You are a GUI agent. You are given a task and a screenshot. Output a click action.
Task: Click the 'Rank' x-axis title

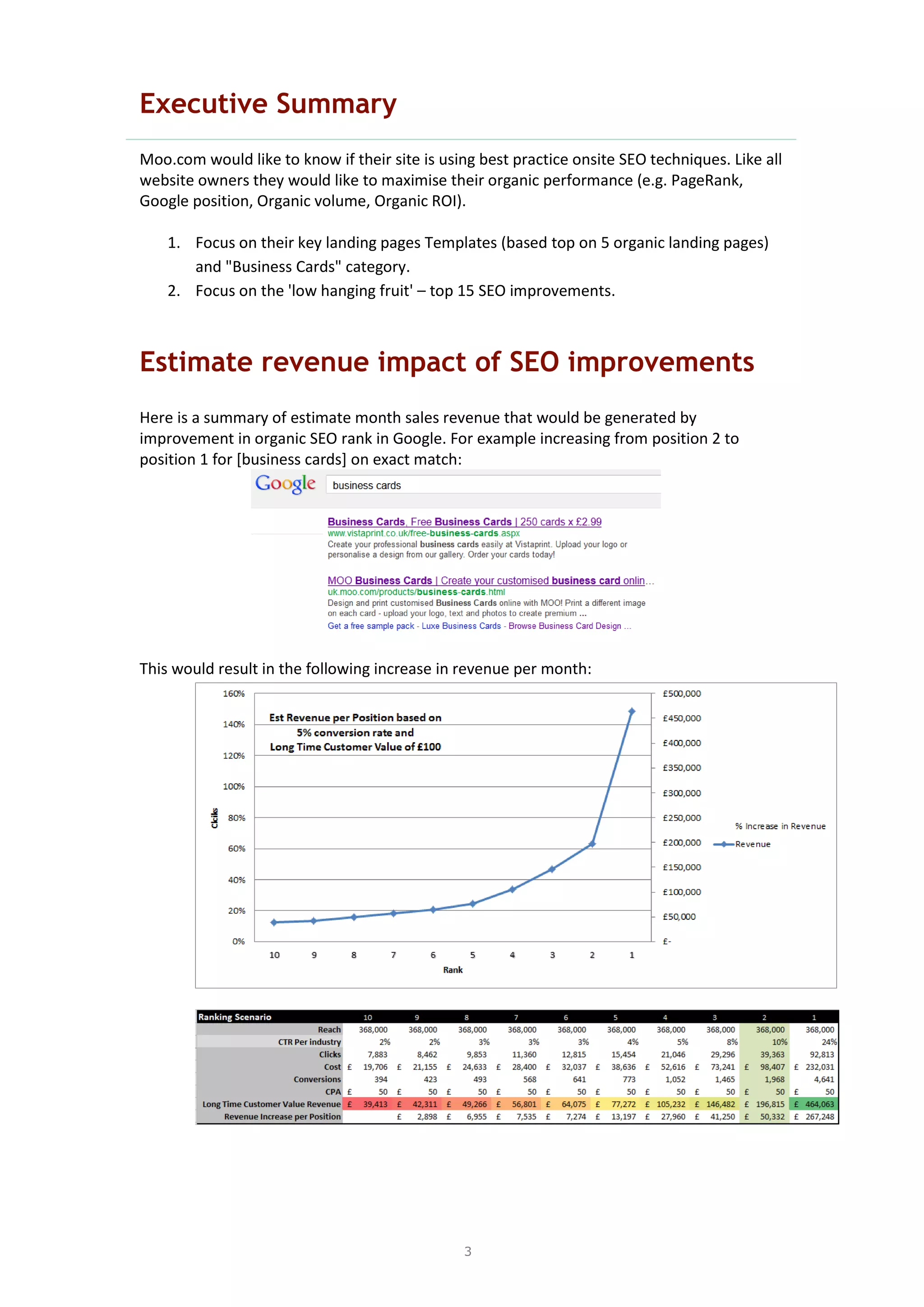point(453,970)
